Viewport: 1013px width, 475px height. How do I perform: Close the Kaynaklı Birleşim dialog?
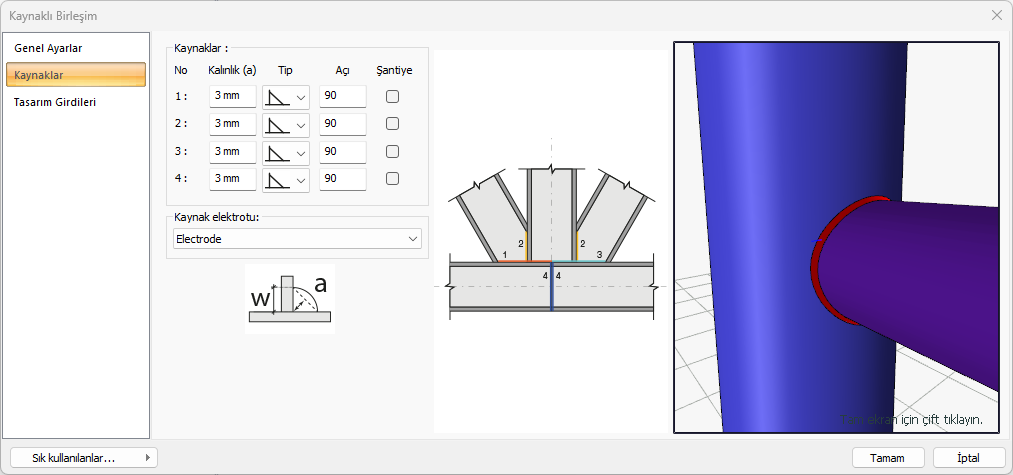(996, 15)
